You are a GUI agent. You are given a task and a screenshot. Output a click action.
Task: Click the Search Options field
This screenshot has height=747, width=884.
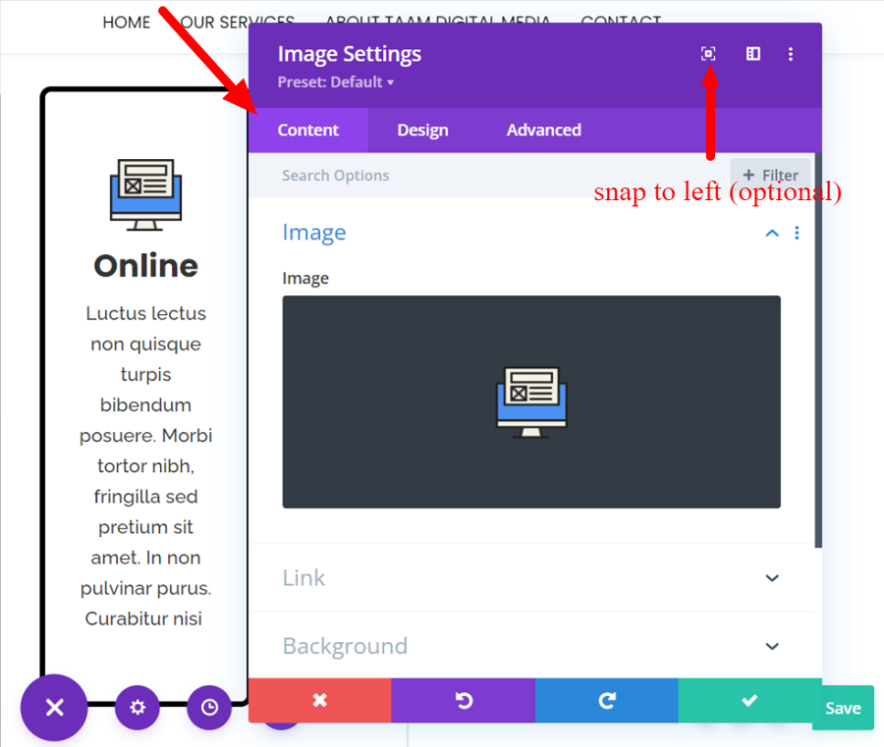coord(400,174)
